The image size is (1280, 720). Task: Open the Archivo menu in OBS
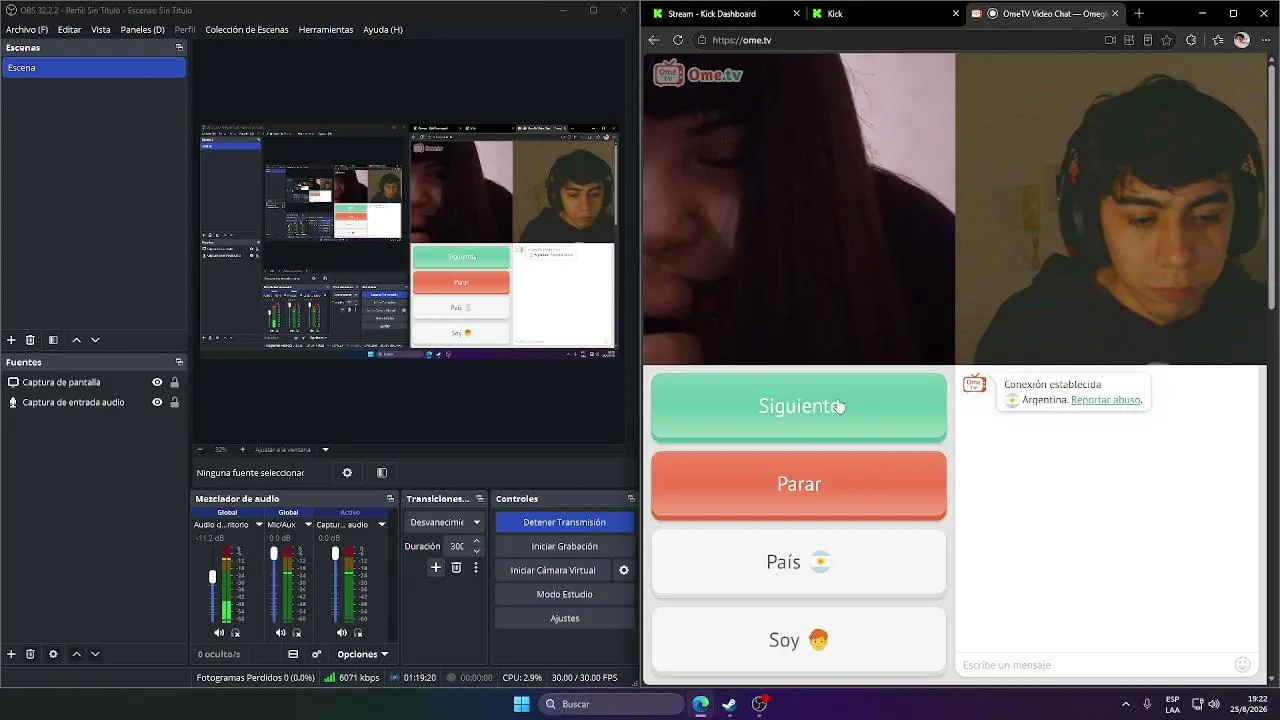click(x=27, y=30)
